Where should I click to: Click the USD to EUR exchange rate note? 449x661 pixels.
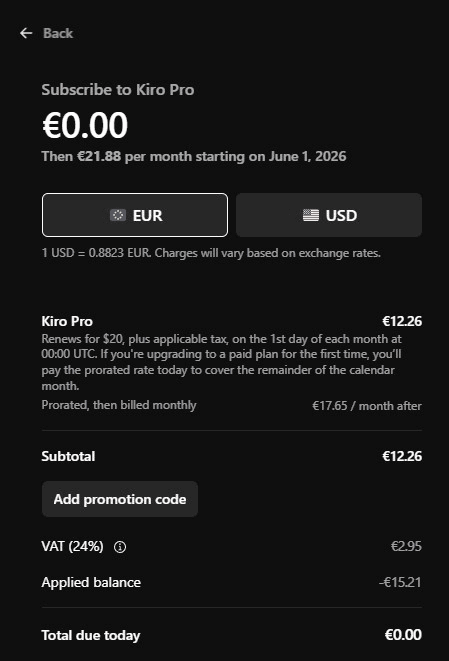coord(211,253)
